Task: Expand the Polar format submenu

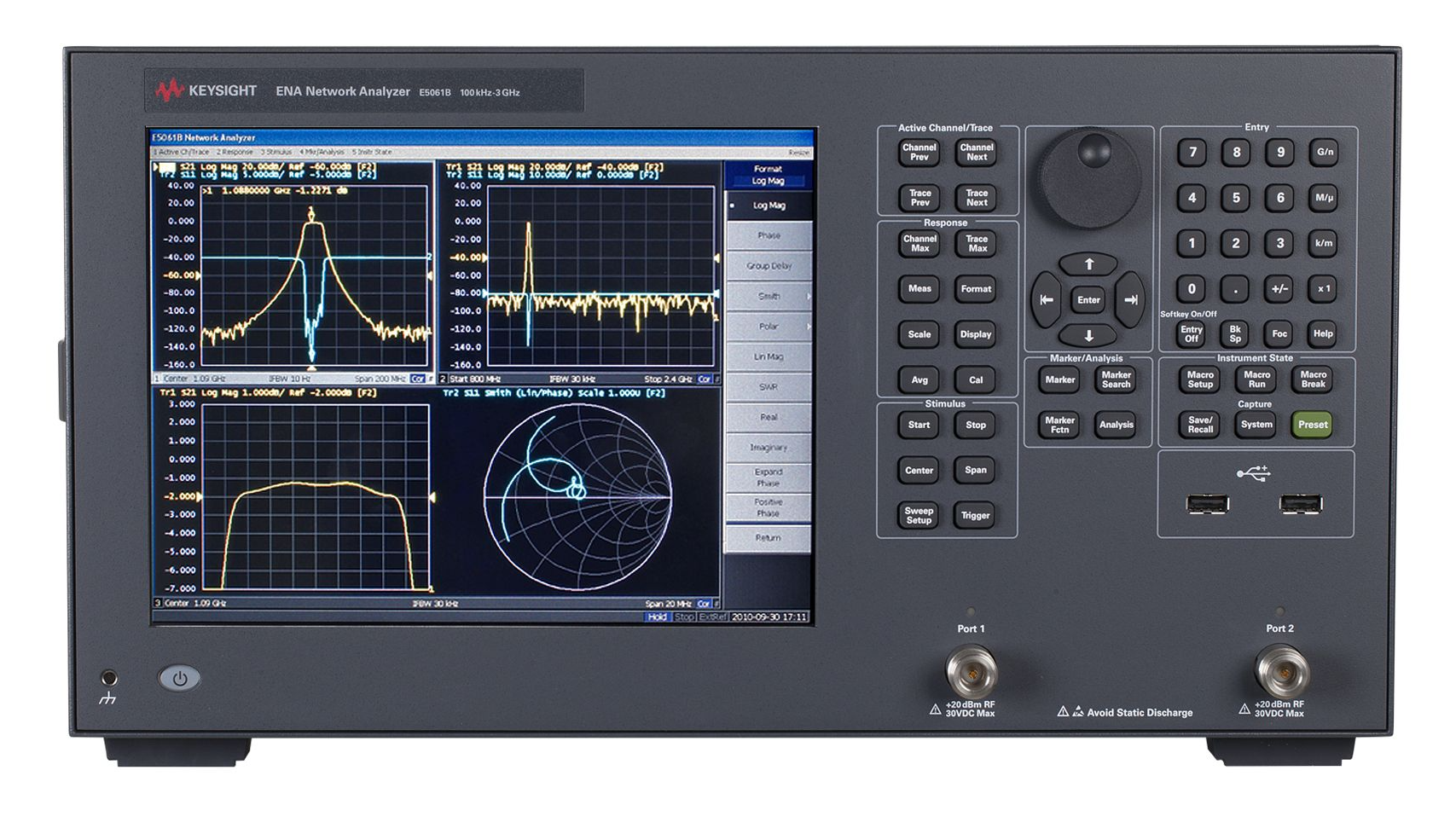Action: click(x=768, y=327)
